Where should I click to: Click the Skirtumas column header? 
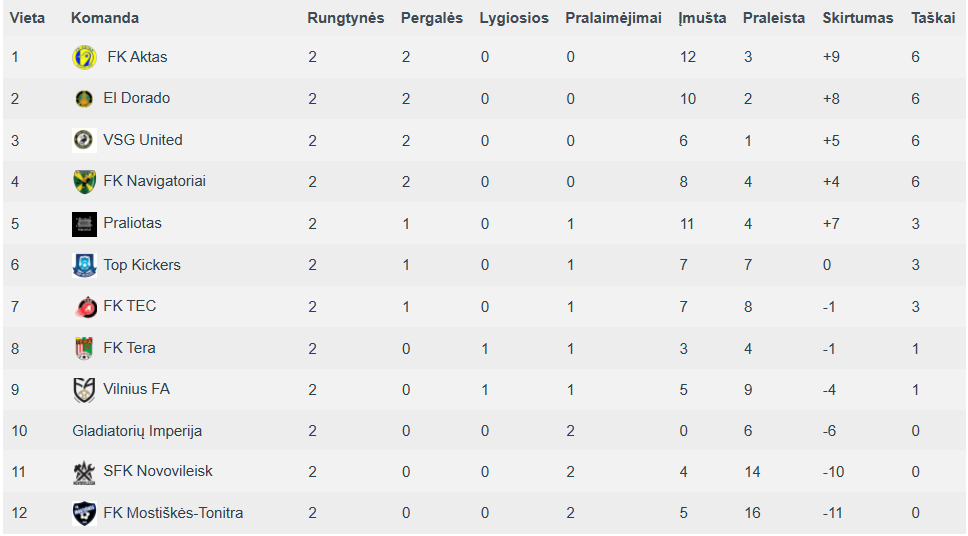pyautogui.click(x=857, y=18)
